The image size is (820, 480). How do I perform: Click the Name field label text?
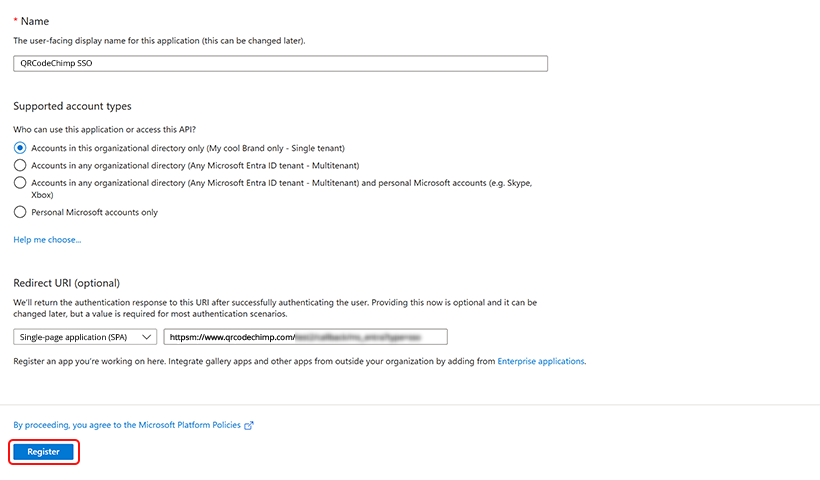pyautogui.click(x=35, y=21)
